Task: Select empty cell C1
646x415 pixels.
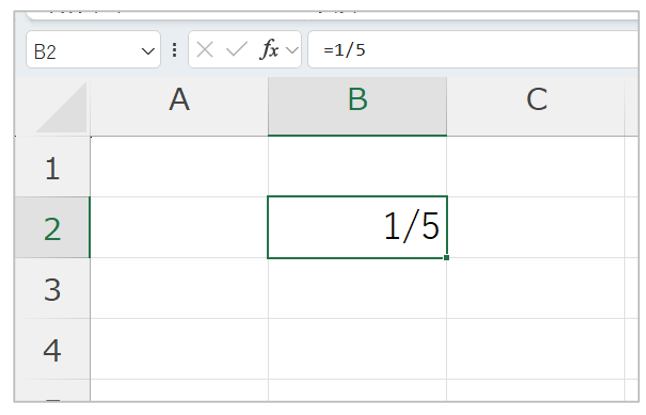Action: (x=536, y=166)
